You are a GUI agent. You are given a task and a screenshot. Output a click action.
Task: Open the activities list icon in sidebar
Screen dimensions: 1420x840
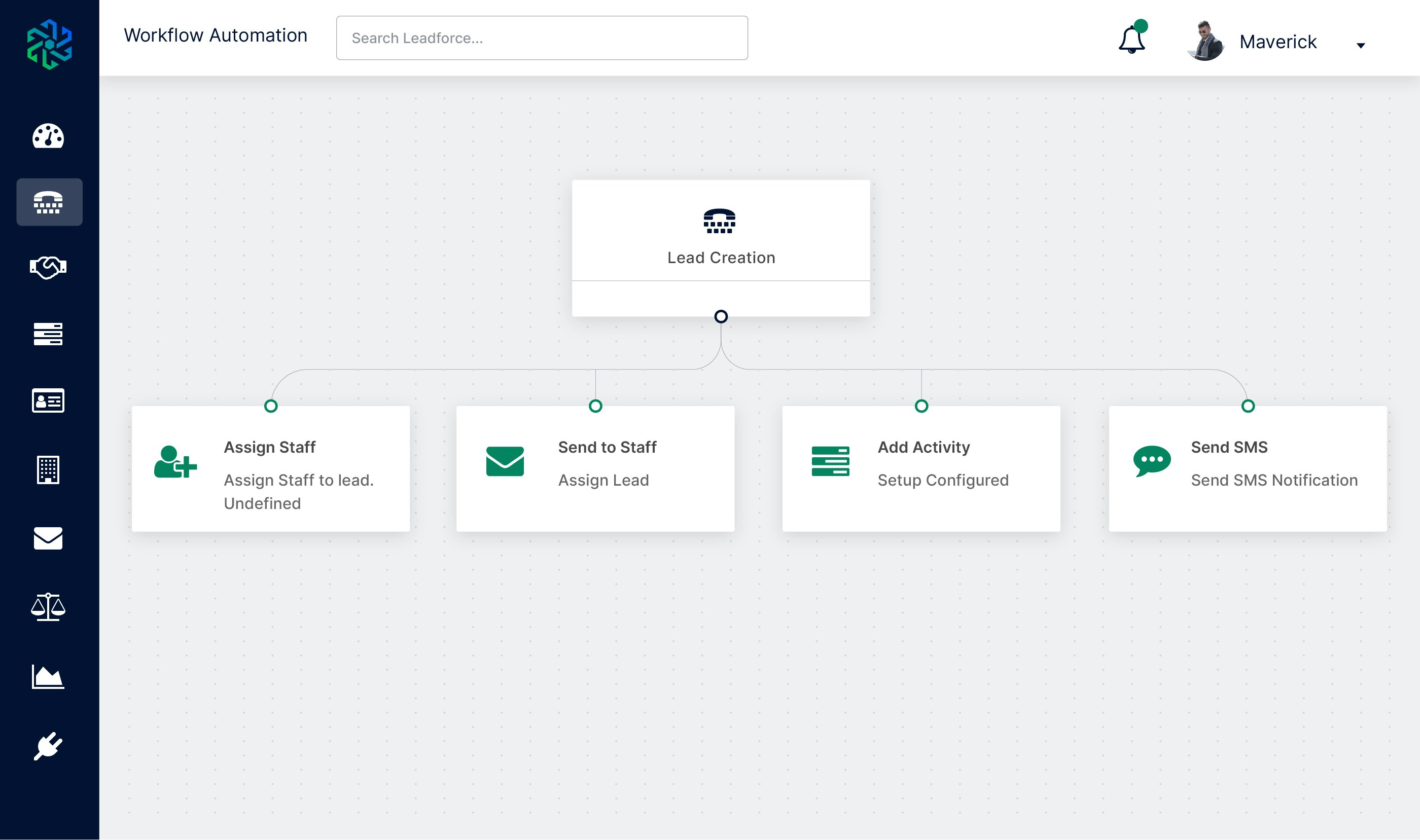(x=48, y=334)
